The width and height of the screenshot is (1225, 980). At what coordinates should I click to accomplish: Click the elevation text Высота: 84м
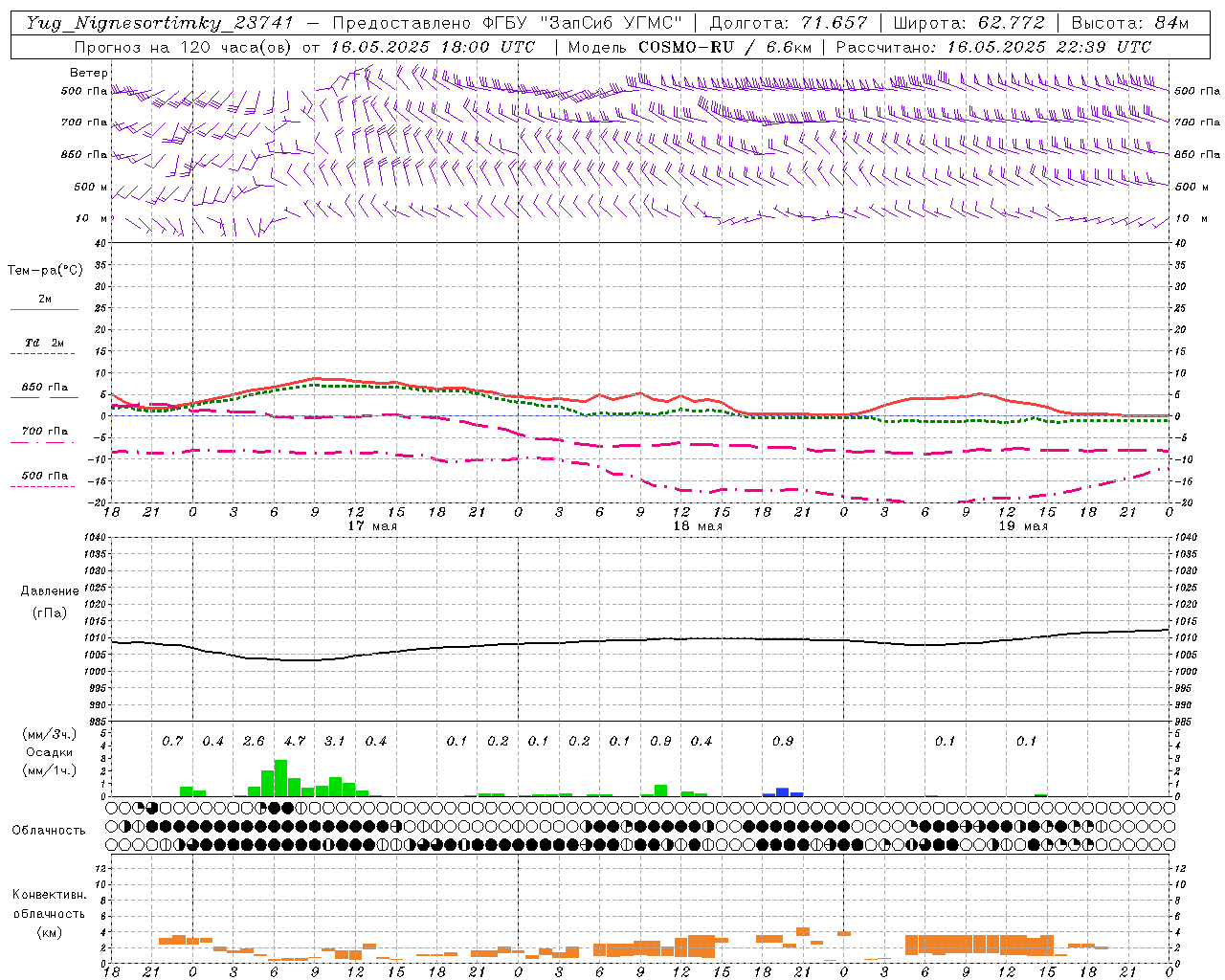1130,23
